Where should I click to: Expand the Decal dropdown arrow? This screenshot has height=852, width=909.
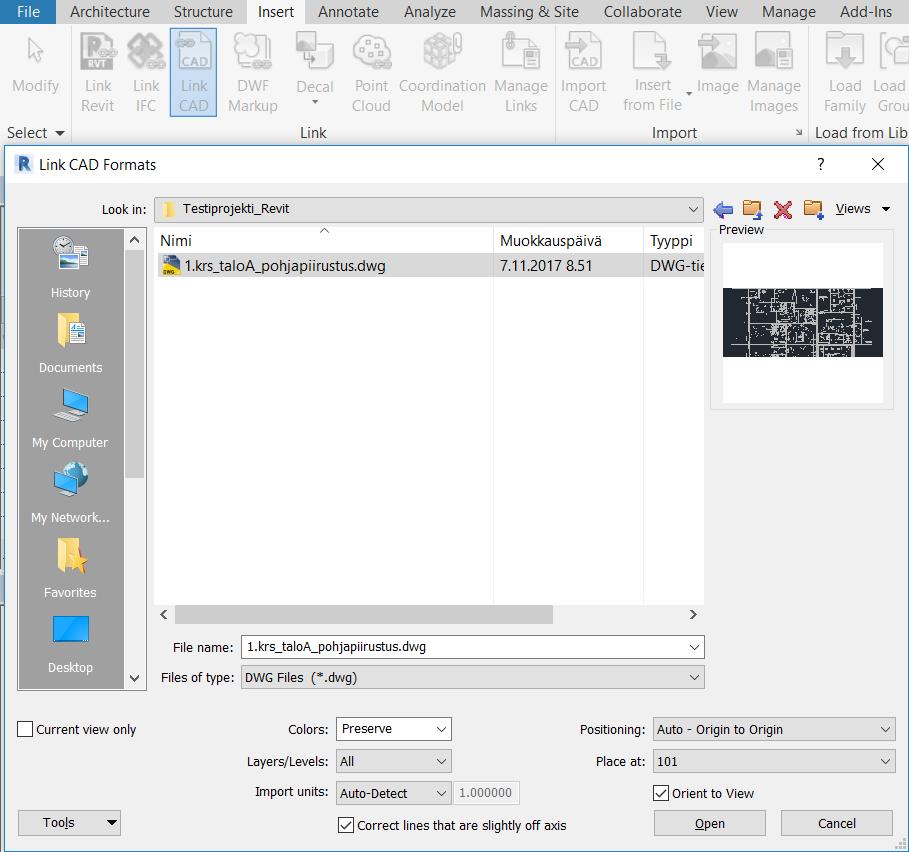click(x=315, y=103)
